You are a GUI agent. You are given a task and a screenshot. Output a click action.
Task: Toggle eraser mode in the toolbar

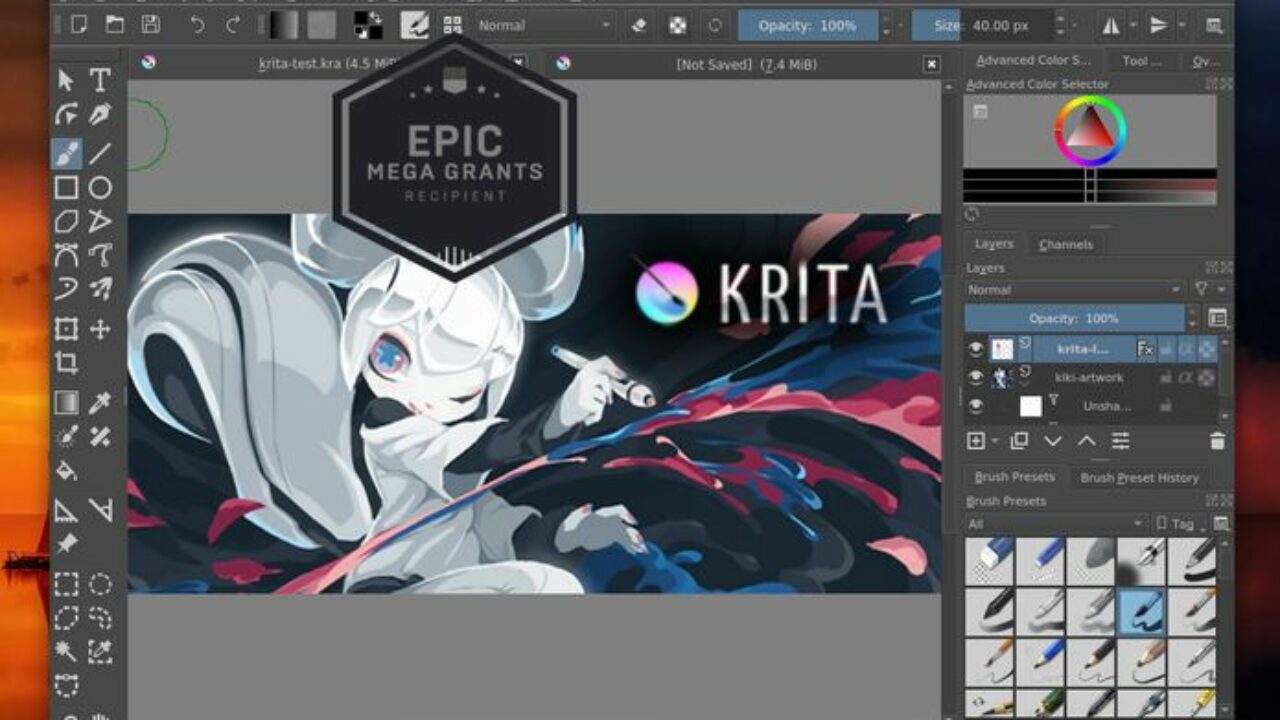click(x=641, y=25)
